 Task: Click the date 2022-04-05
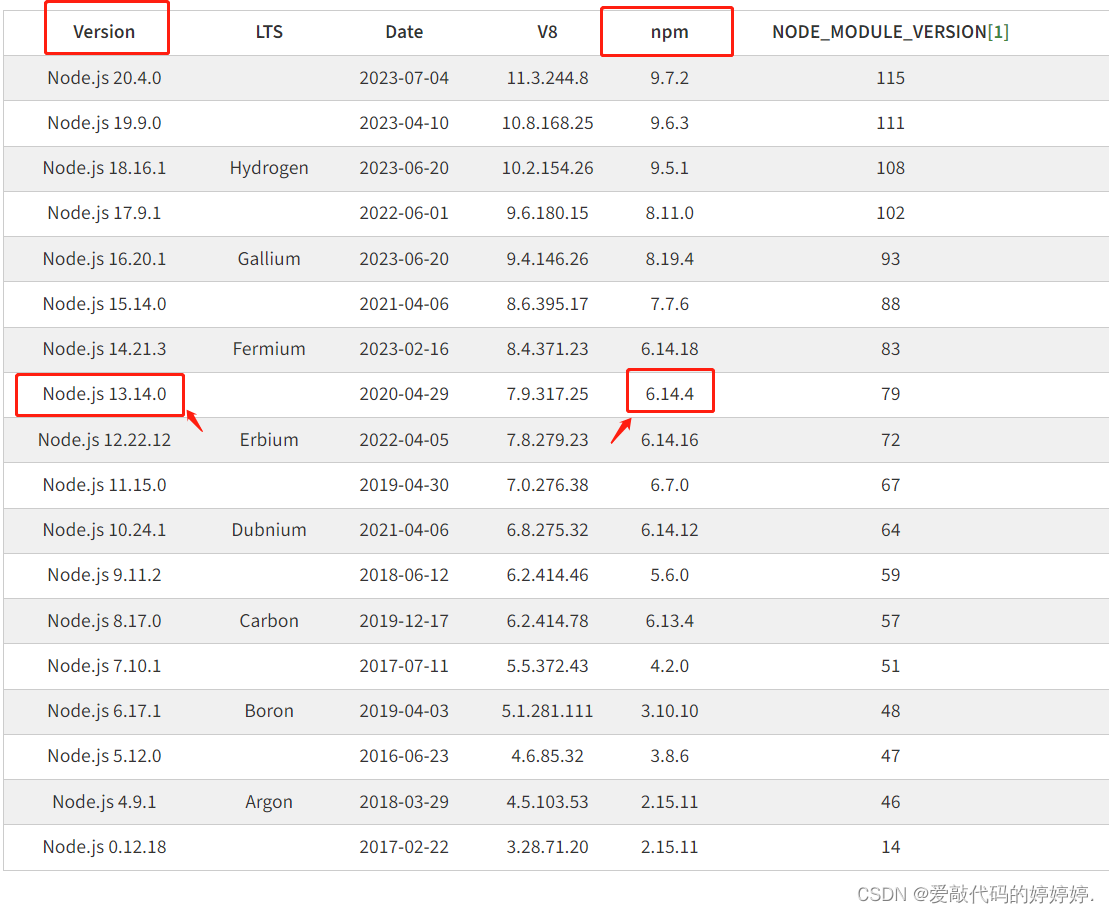coord(404,440)
